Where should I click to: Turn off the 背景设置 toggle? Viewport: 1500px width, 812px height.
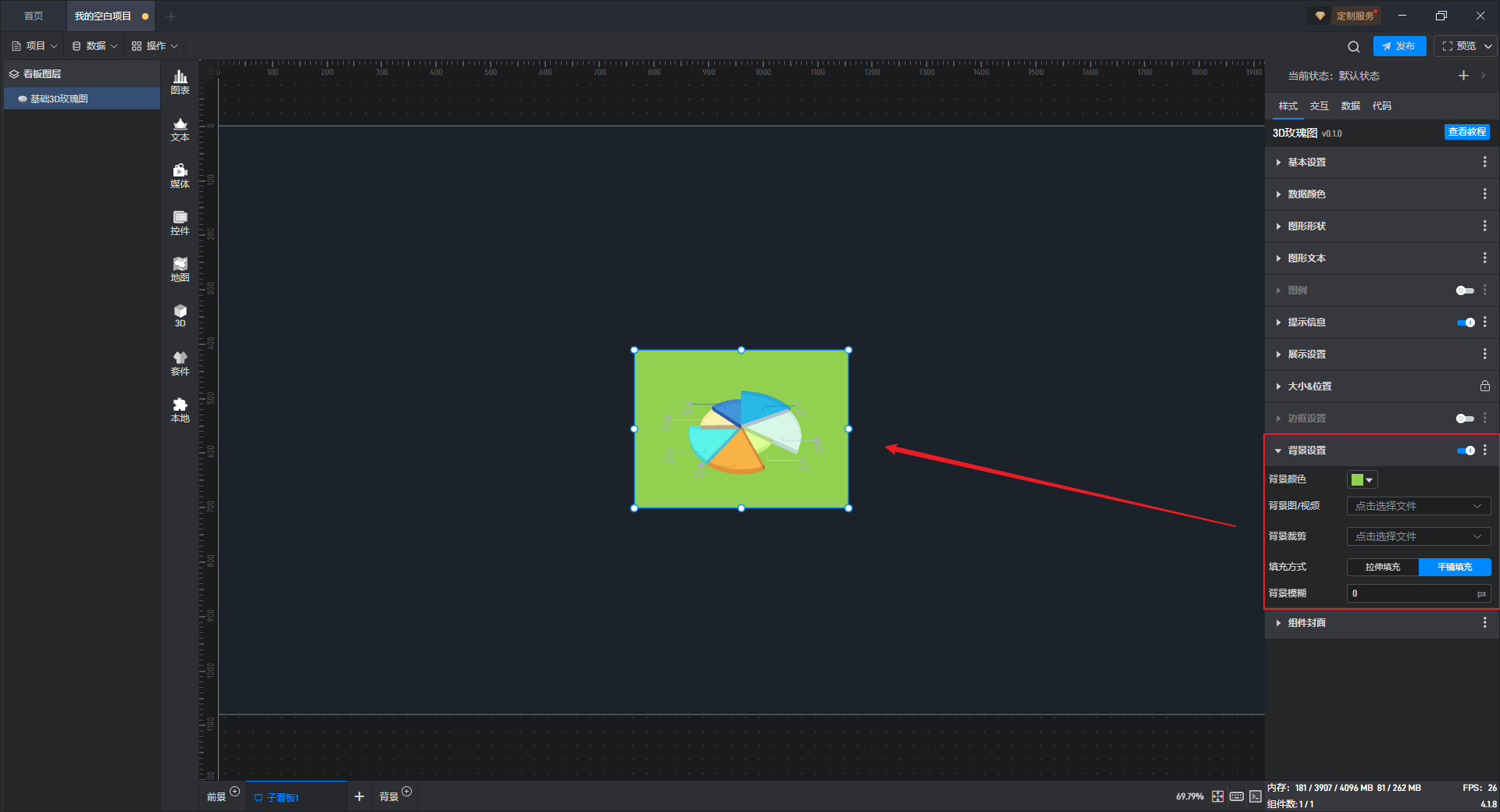pyautogui.click(x=1466, y=451)
